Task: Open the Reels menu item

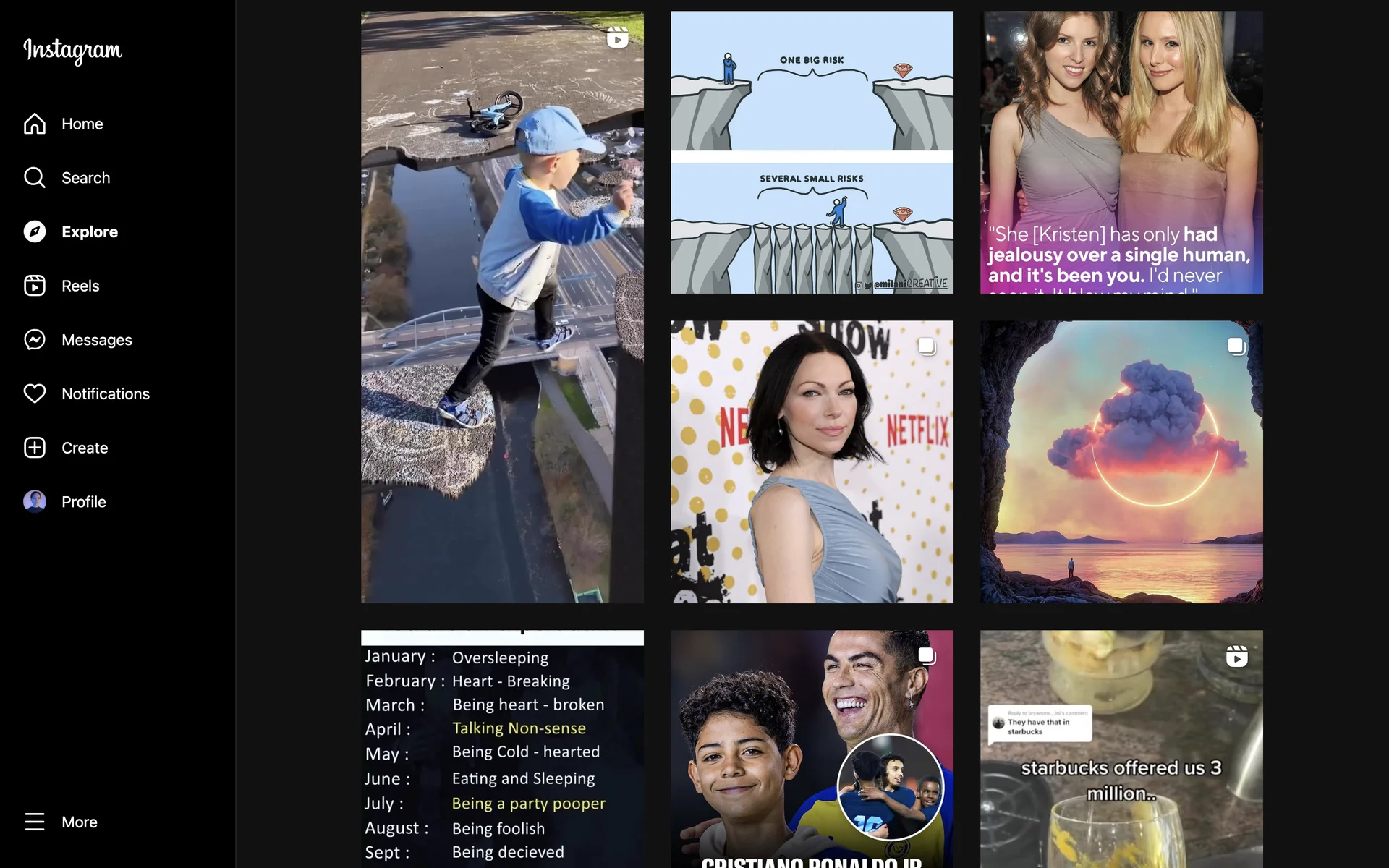Action: coord(80,286)
